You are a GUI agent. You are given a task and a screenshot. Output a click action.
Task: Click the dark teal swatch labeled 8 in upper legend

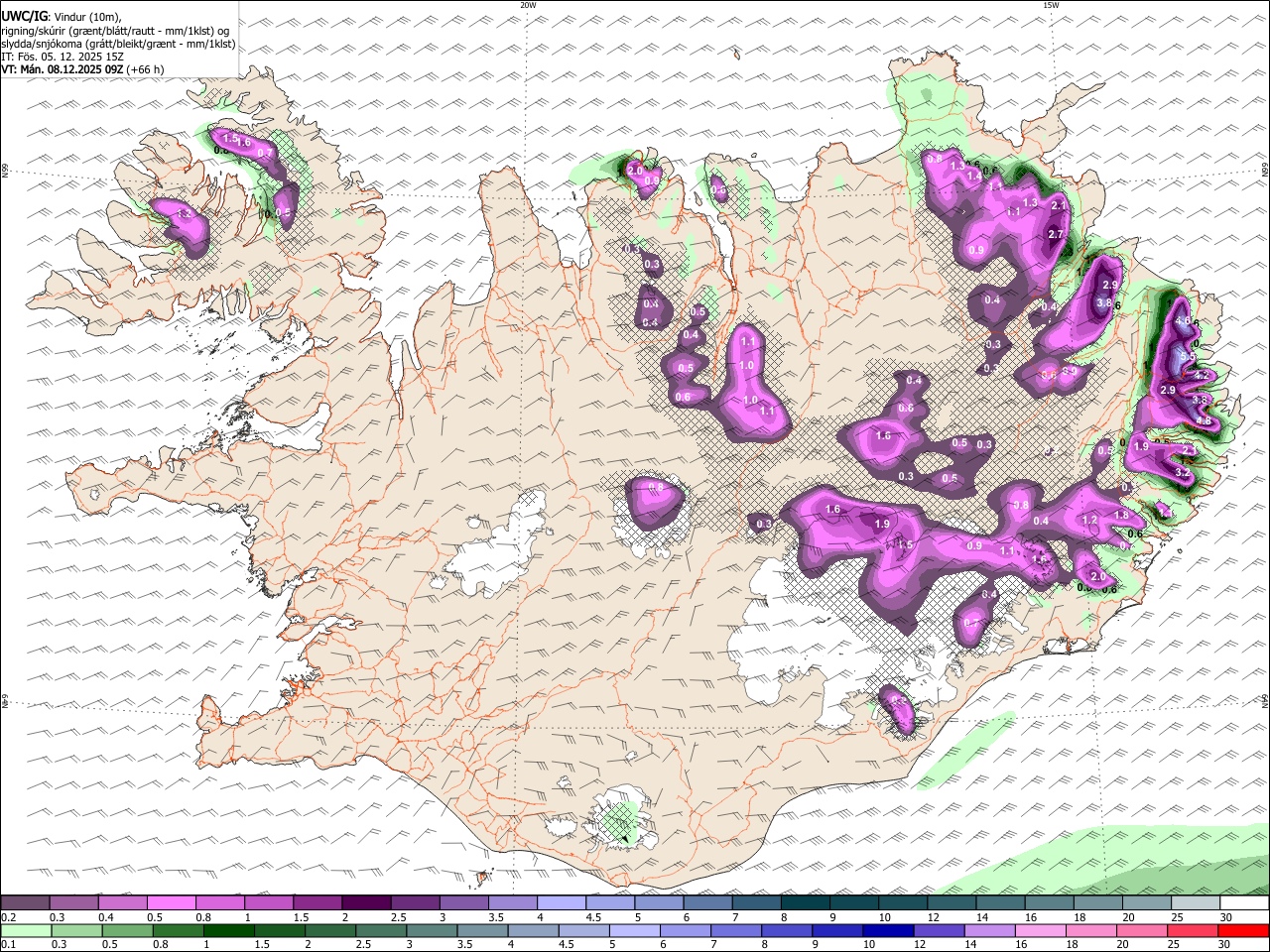tap(805, 902)
